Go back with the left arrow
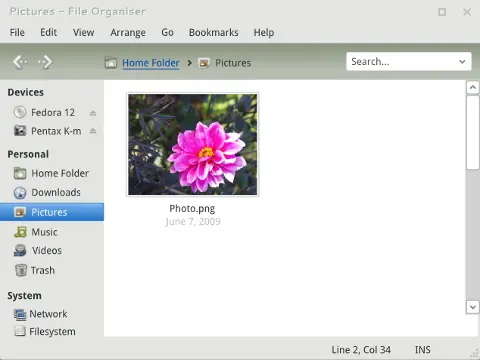 coord(20,62)
